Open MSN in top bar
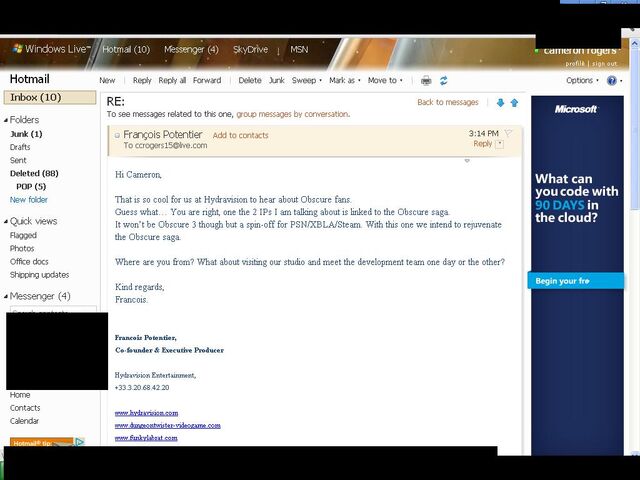Viewport: 640px width, 480px height. [x=299, y=49]
